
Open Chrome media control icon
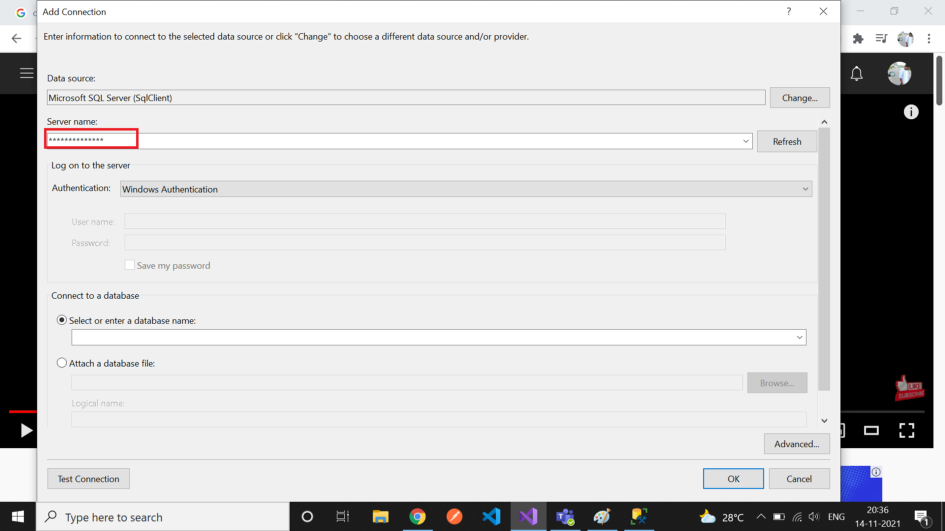[x=881, y=39]
